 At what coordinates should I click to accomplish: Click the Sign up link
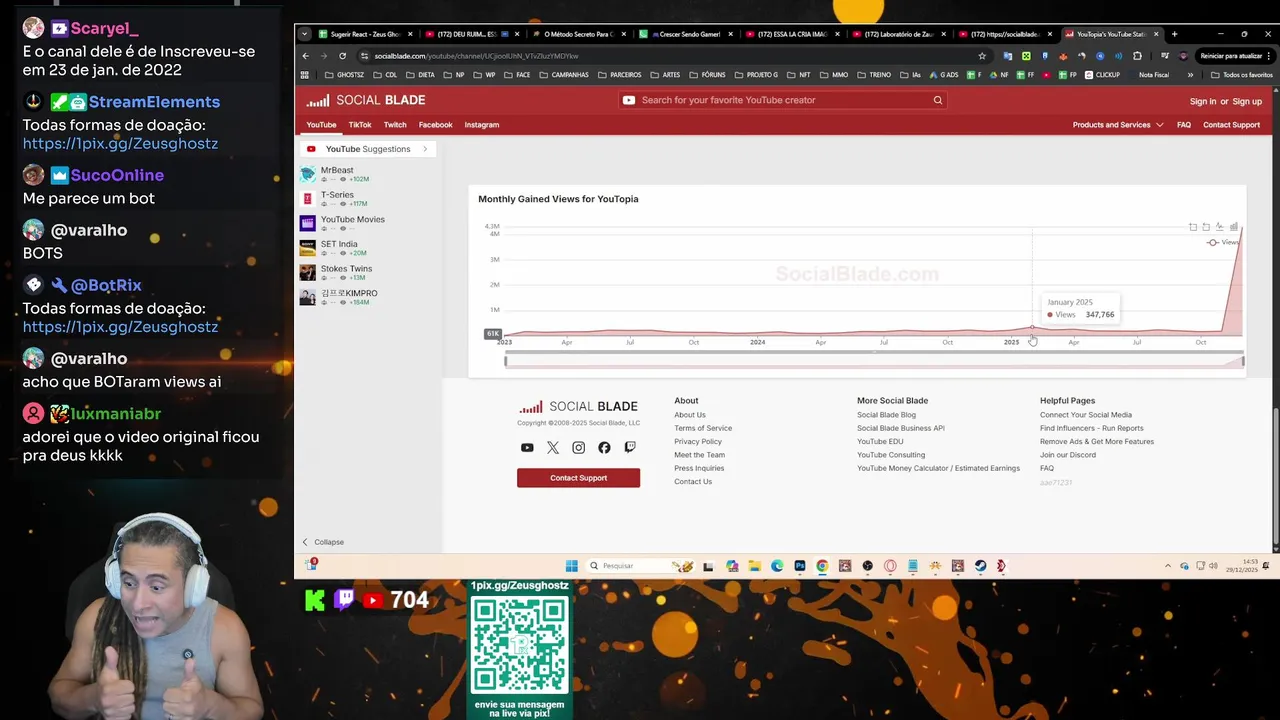coord(1247,101)
